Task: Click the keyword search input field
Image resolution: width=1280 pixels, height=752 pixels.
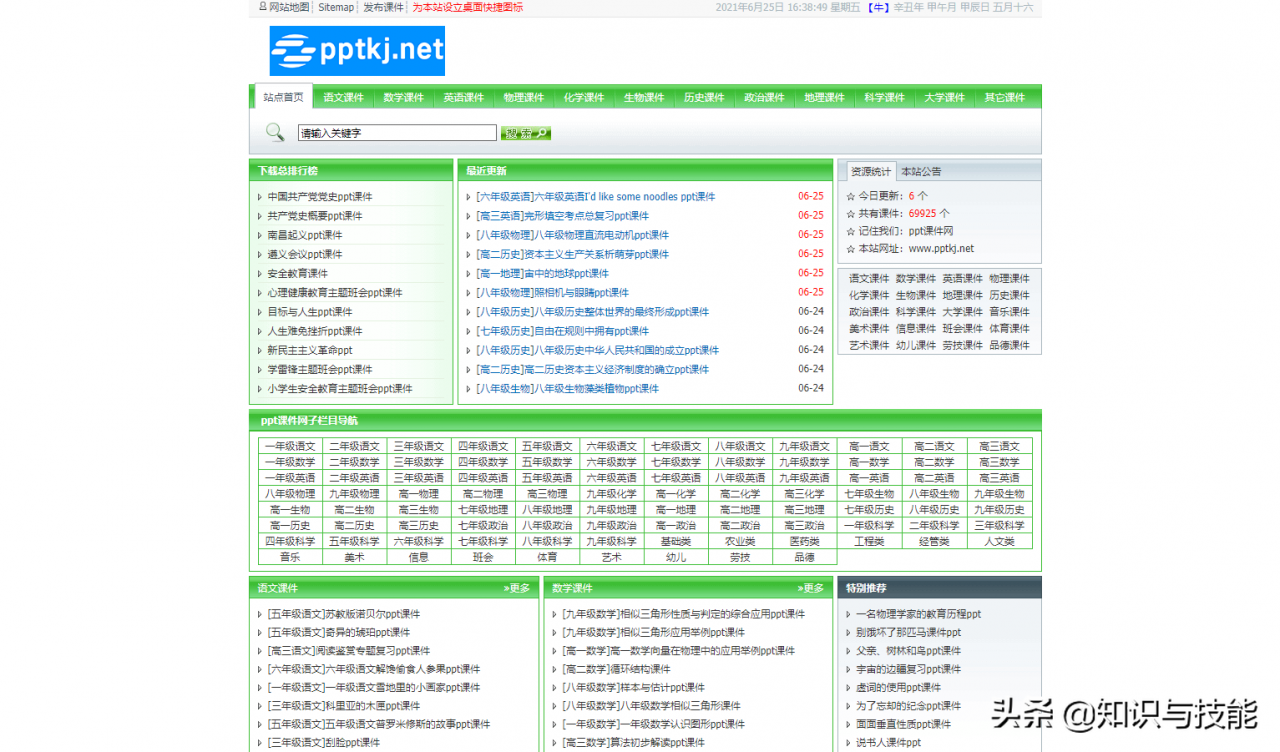Action: coord(397,133)
